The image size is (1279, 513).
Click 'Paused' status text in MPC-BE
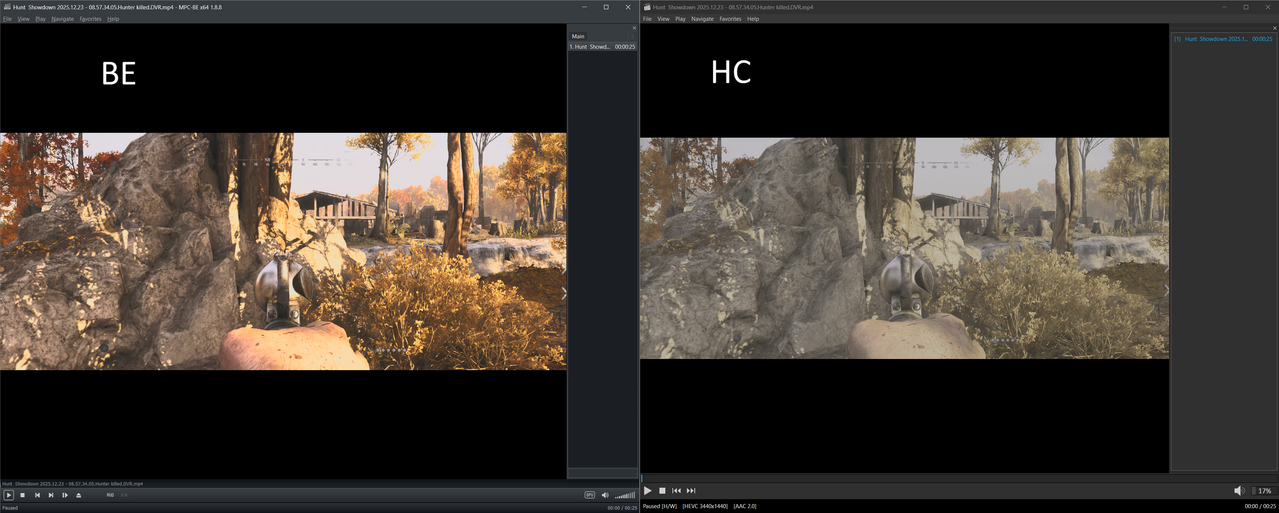pyautogui.click(x=10, y=508)
